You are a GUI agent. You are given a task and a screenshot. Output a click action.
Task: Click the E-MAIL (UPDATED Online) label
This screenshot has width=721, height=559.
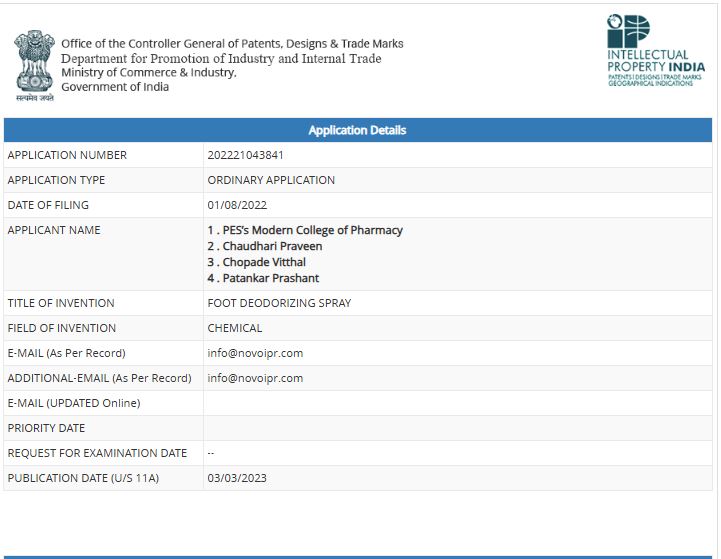[74, 403]
